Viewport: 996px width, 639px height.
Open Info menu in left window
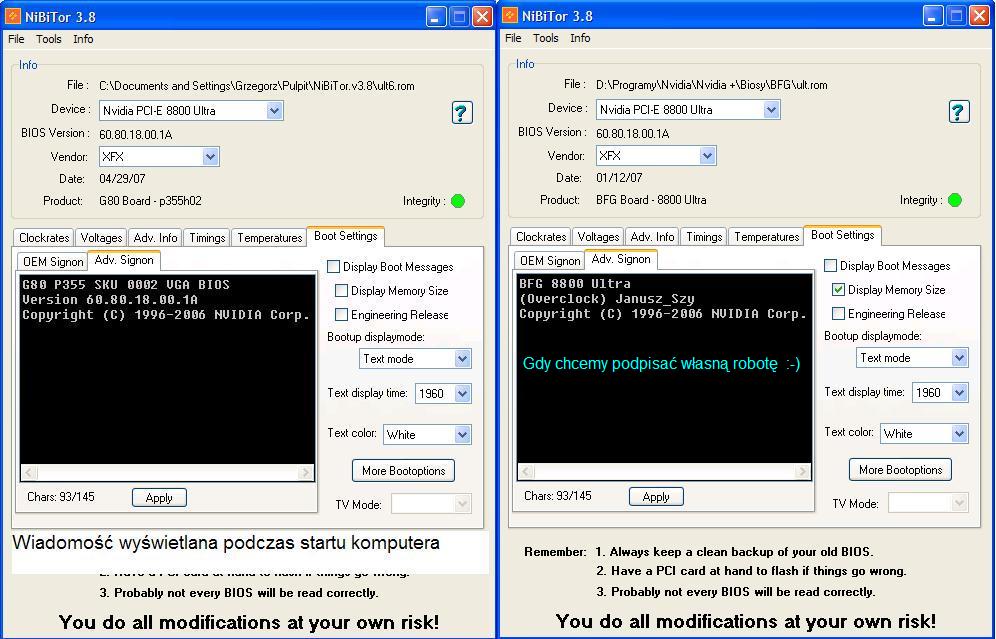pos(83,39)
